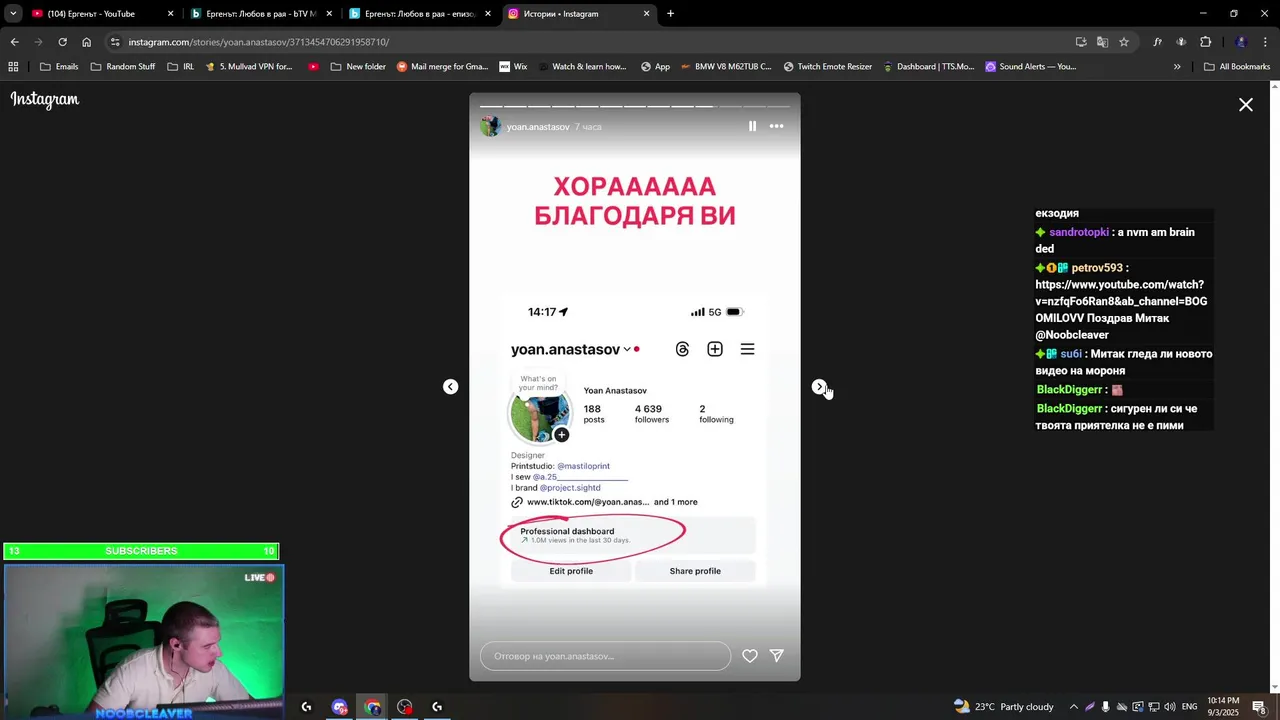Click sandrotopki's username in chat
Screen dimensions: 1280x720
(1079, 232)
